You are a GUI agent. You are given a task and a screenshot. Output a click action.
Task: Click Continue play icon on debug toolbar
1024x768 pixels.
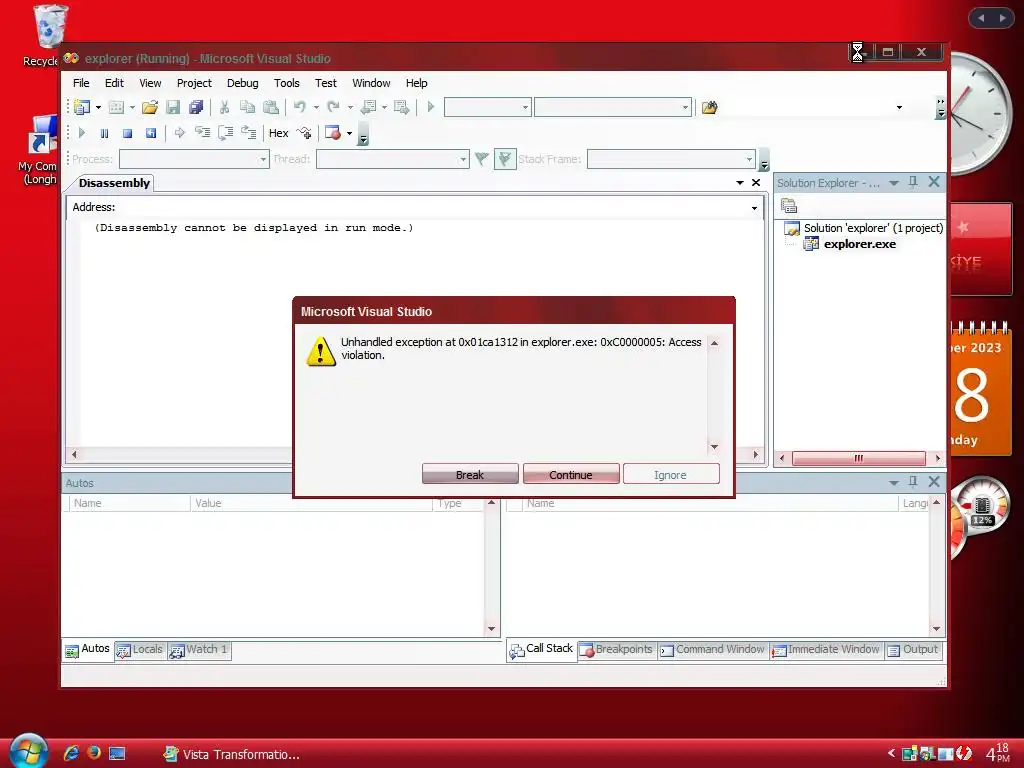click(x=82, y=133)
